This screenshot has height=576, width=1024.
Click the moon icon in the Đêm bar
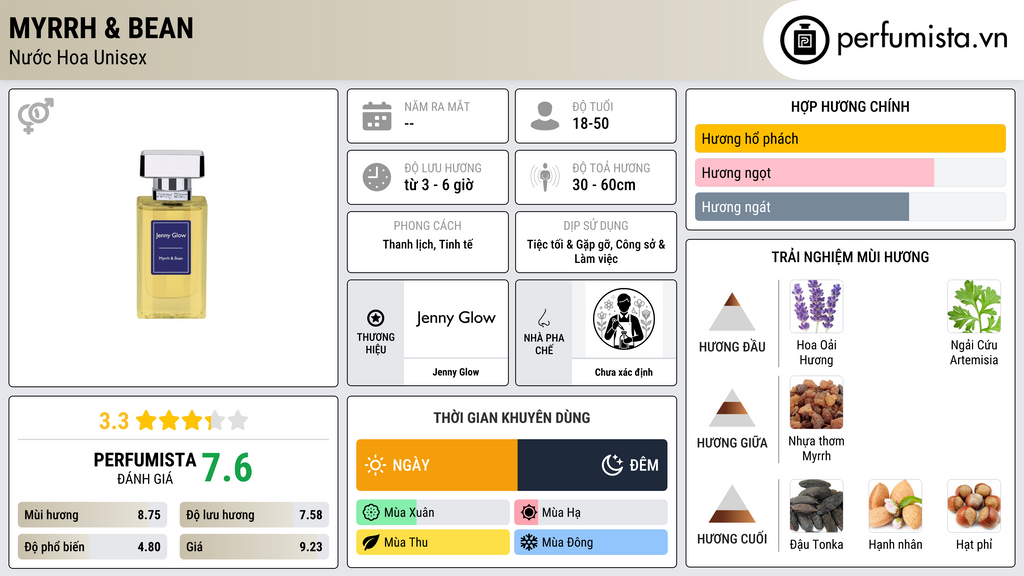(612, 465)
